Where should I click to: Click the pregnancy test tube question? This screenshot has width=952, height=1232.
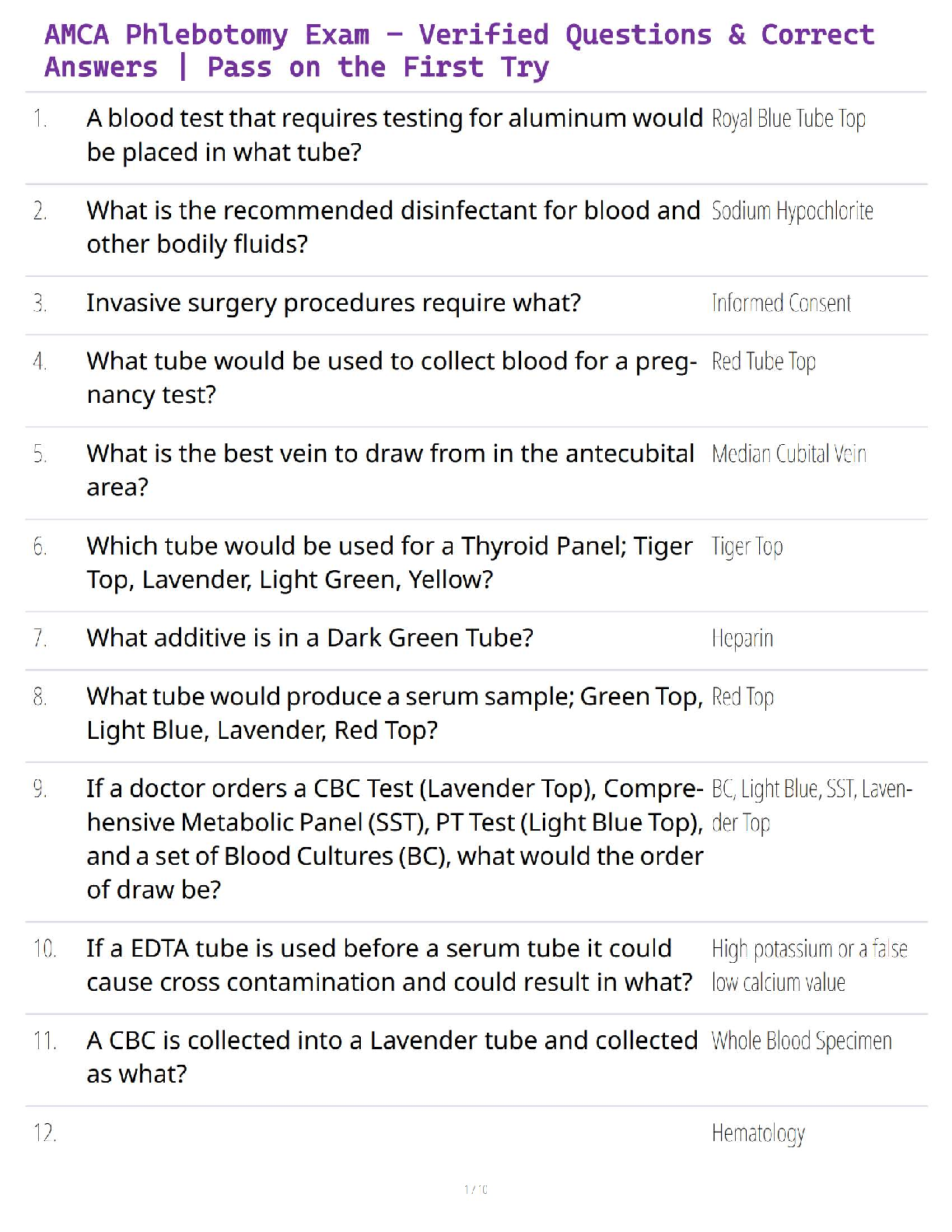click(392, 378)
